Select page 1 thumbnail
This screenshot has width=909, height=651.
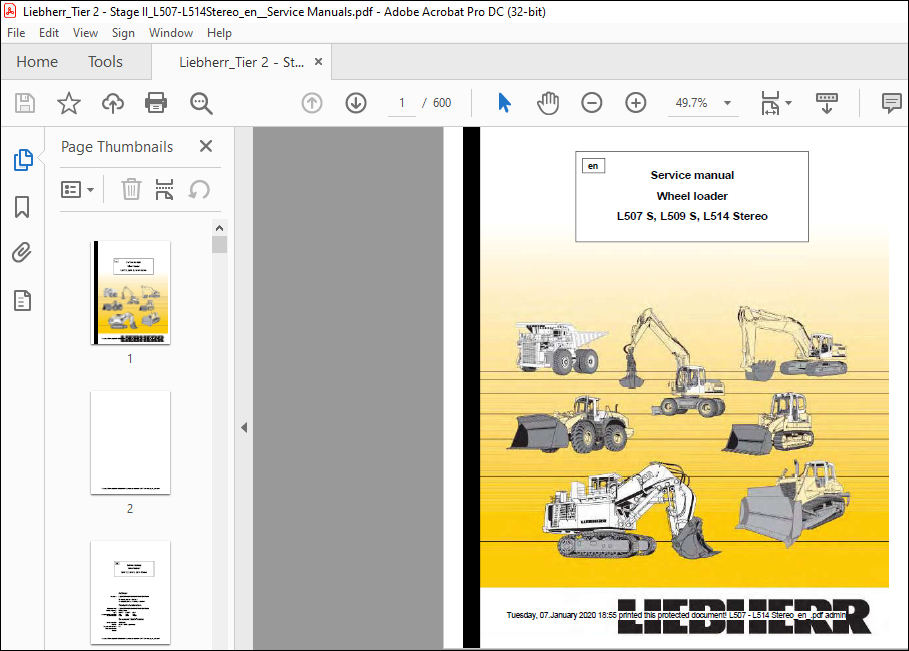tap(131, 293)
